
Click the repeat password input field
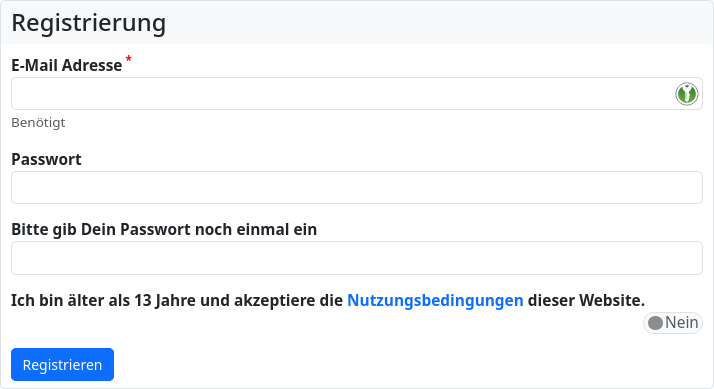(357, 258)
